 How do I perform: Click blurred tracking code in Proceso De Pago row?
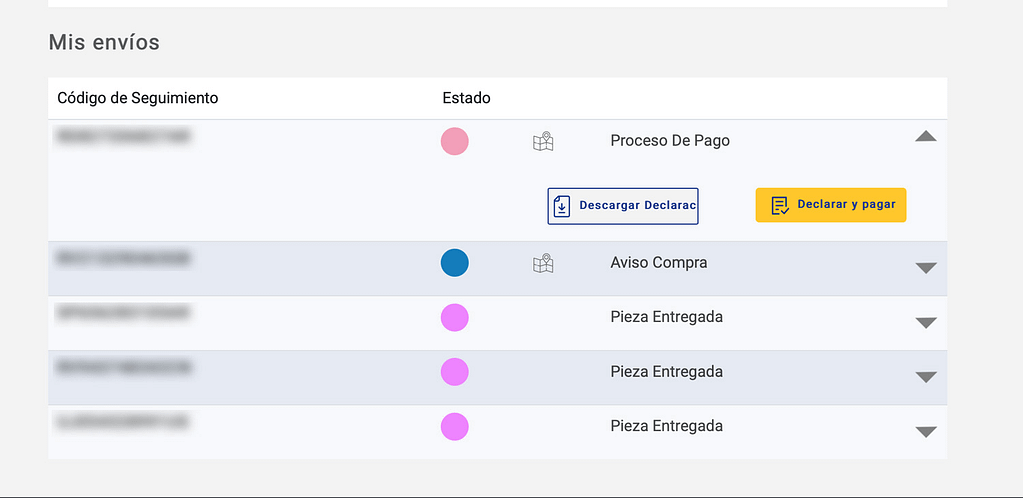tap(123, 136)
